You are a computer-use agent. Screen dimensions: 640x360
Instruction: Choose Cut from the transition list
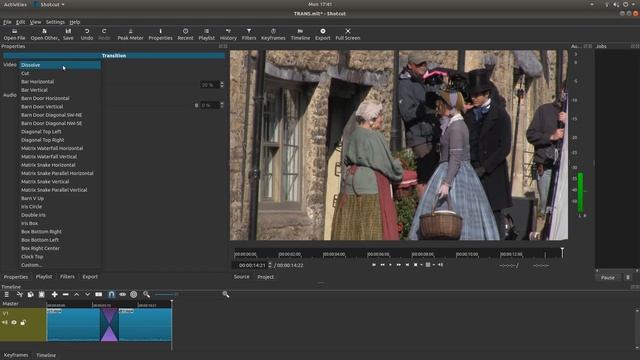coord(60,73)
